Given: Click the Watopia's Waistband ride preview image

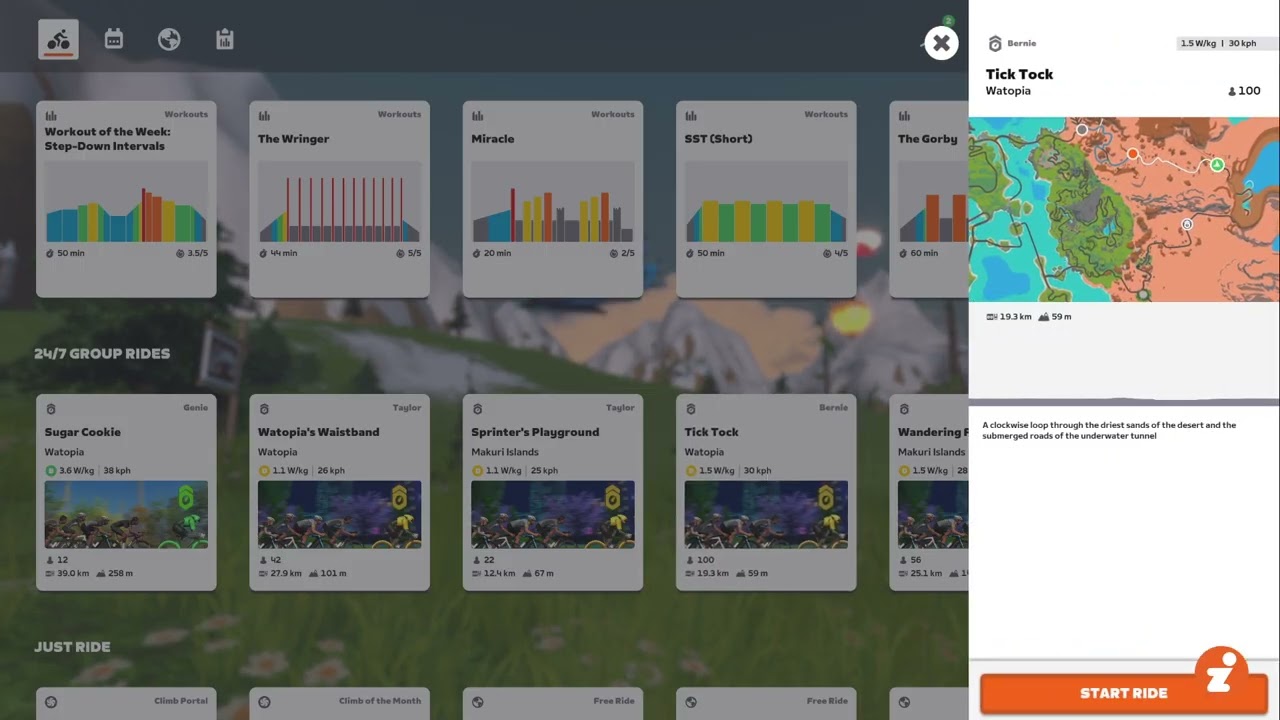Looking at the screenshot, I should 339,515.
